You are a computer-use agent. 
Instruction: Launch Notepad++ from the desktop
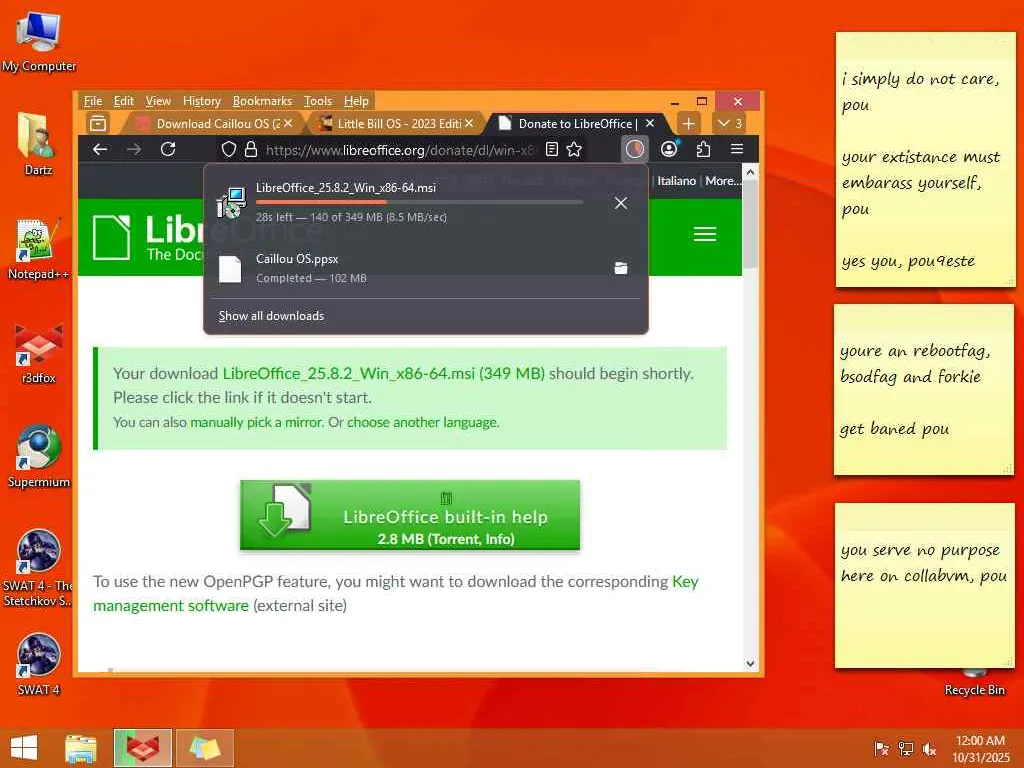pyautogui.click(x=38, y=248)
